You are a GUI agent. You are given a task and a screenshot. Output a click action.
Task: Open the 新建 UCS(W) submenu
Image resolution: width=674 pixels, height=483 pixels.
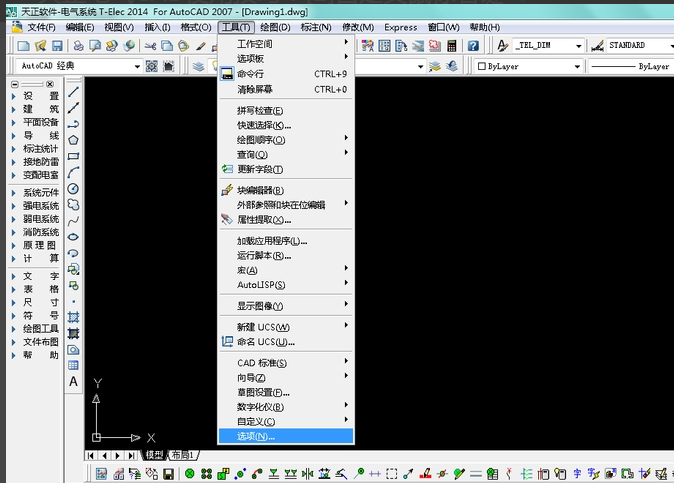coord(286,327)
